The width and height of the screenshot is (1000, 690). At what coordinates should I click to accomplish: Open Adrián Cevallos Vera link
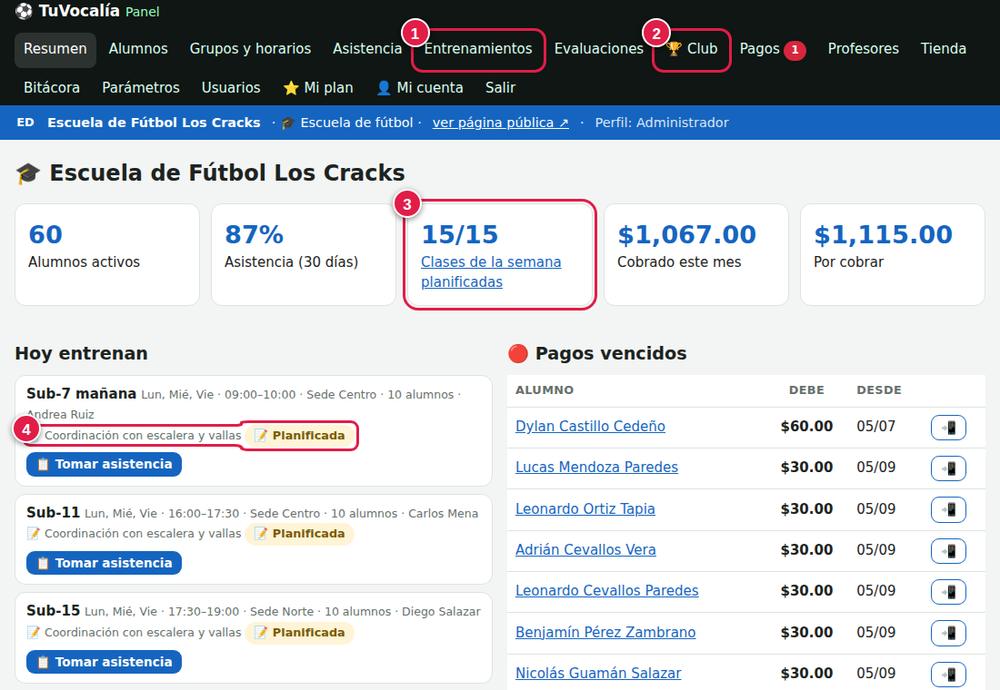click(585, 549)
